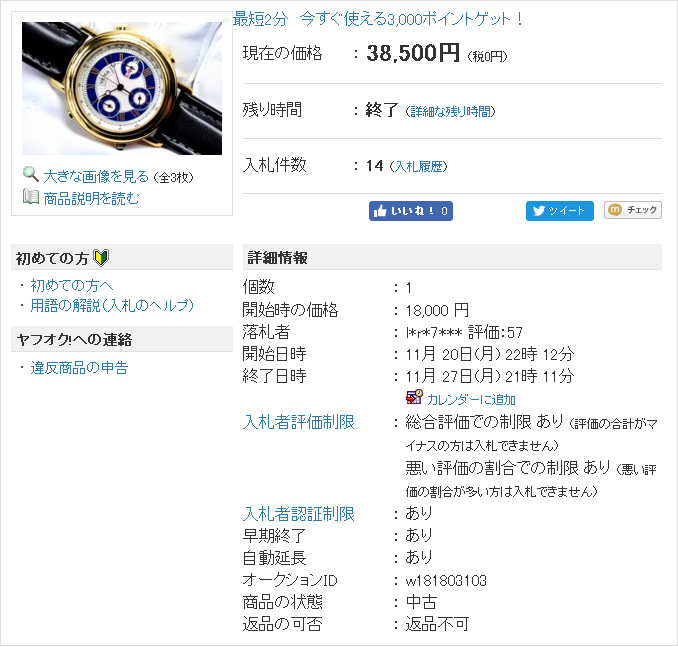Click the mixi チェック icon
The width and height of the screenshot is (678, 647).
point(614,210)
